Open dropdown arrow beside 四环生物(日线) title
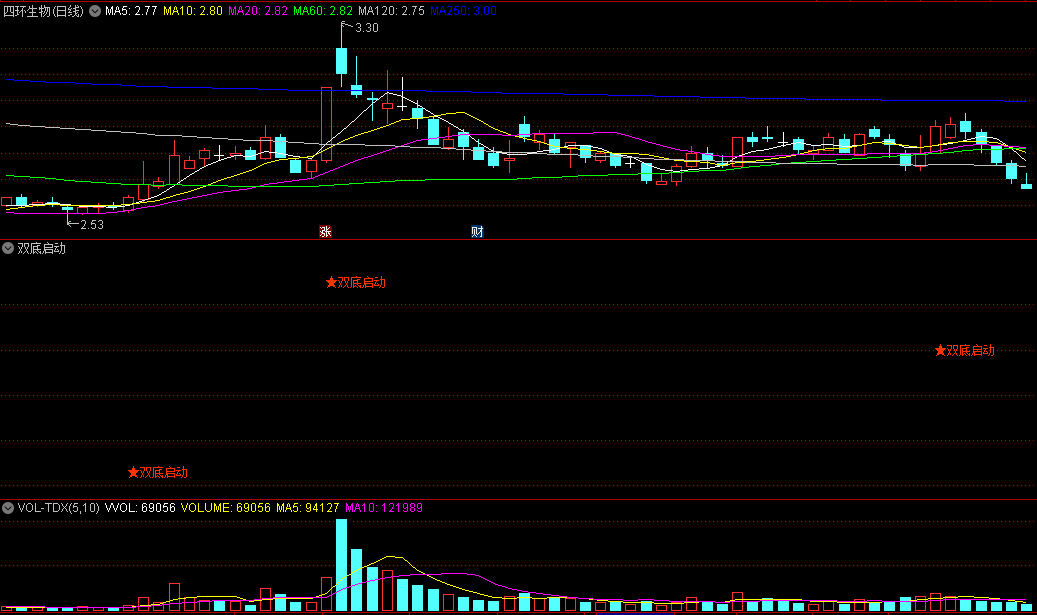Image resolution: width=1037 pixels, height=615 pixels. [95, 11]
